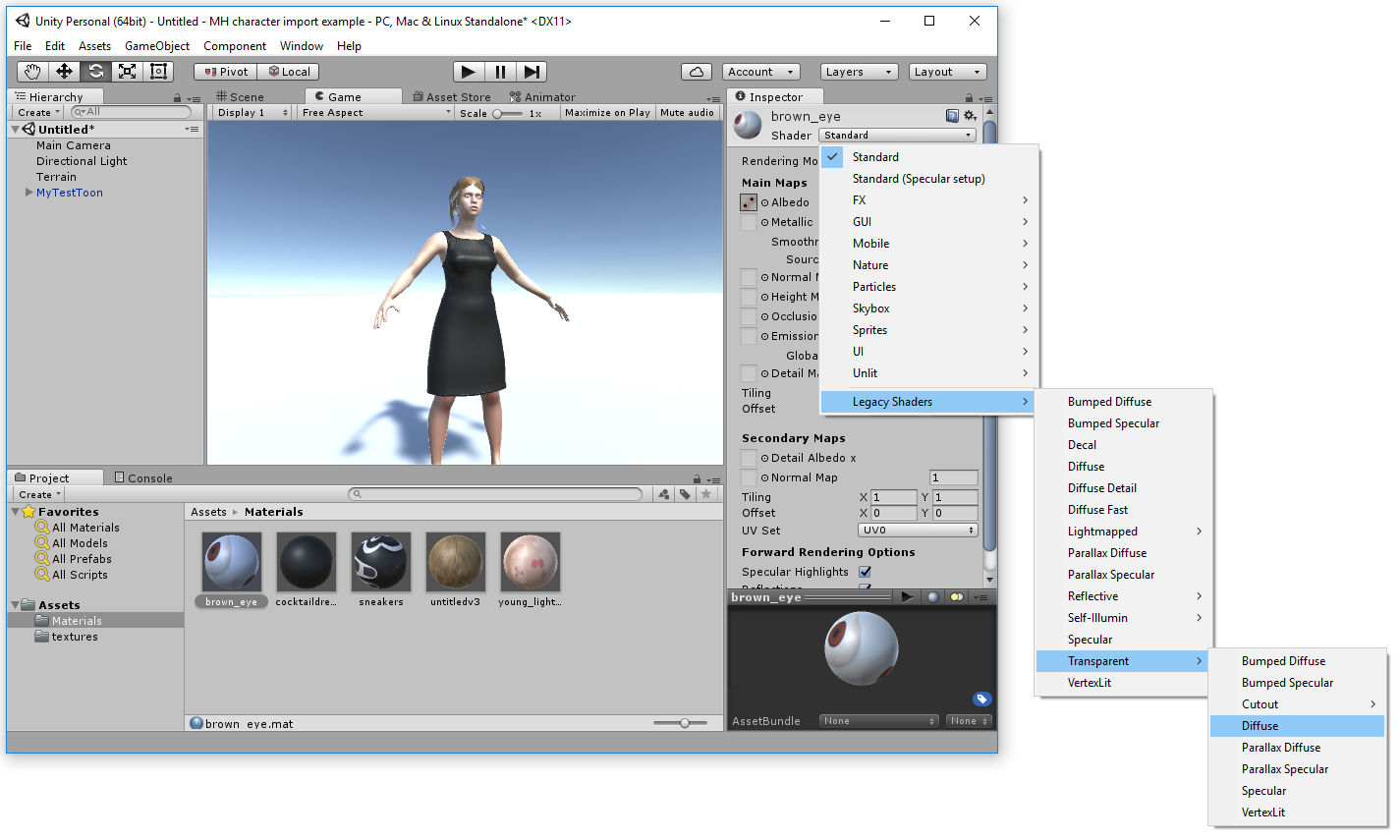
Task: Open the Layers dropdown
Action: pos(860,72)
